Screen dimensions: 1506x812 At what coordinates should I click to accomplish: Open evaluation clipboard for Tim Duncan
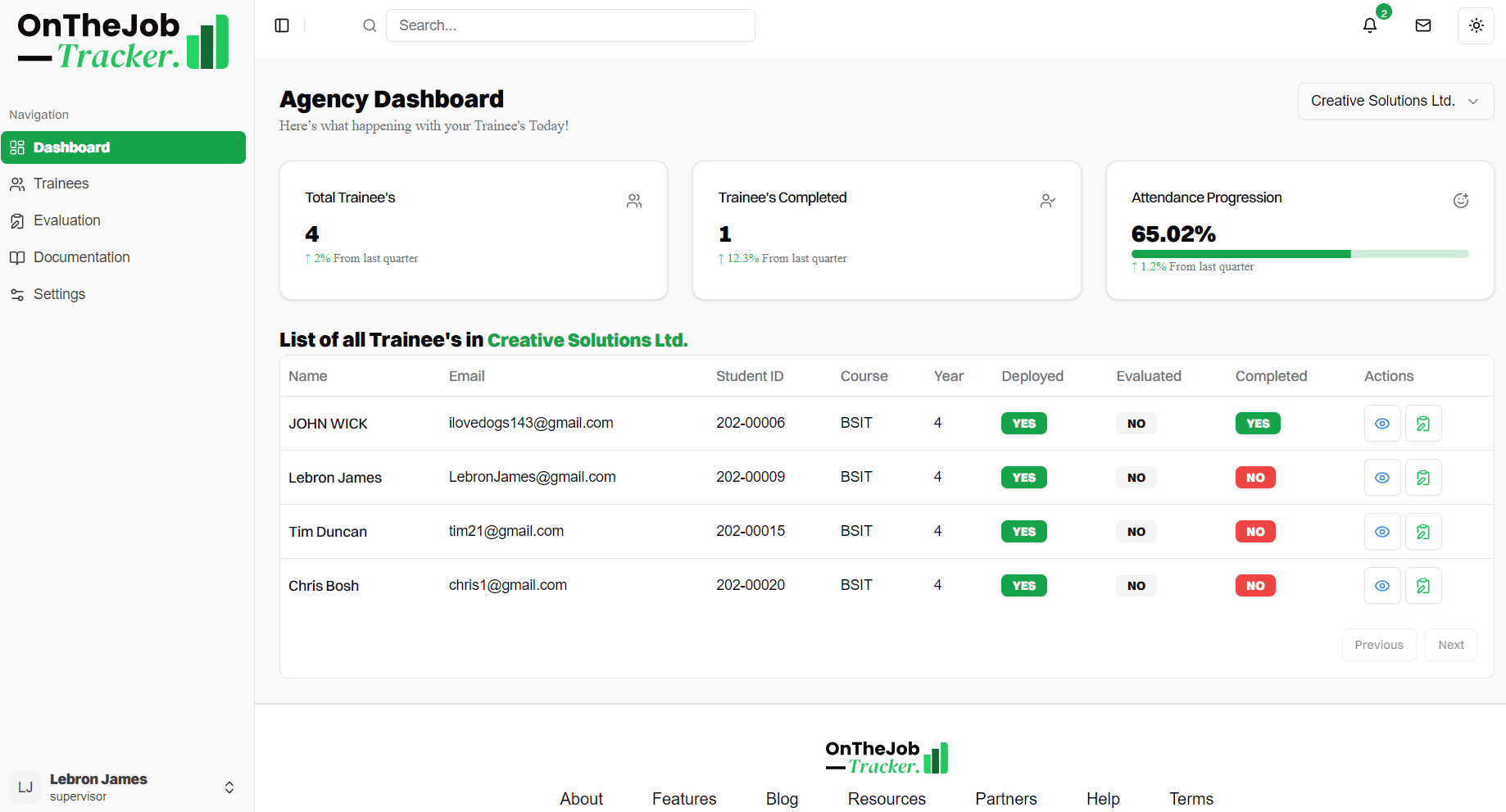pyautogui.click(x=1423, y=532)
